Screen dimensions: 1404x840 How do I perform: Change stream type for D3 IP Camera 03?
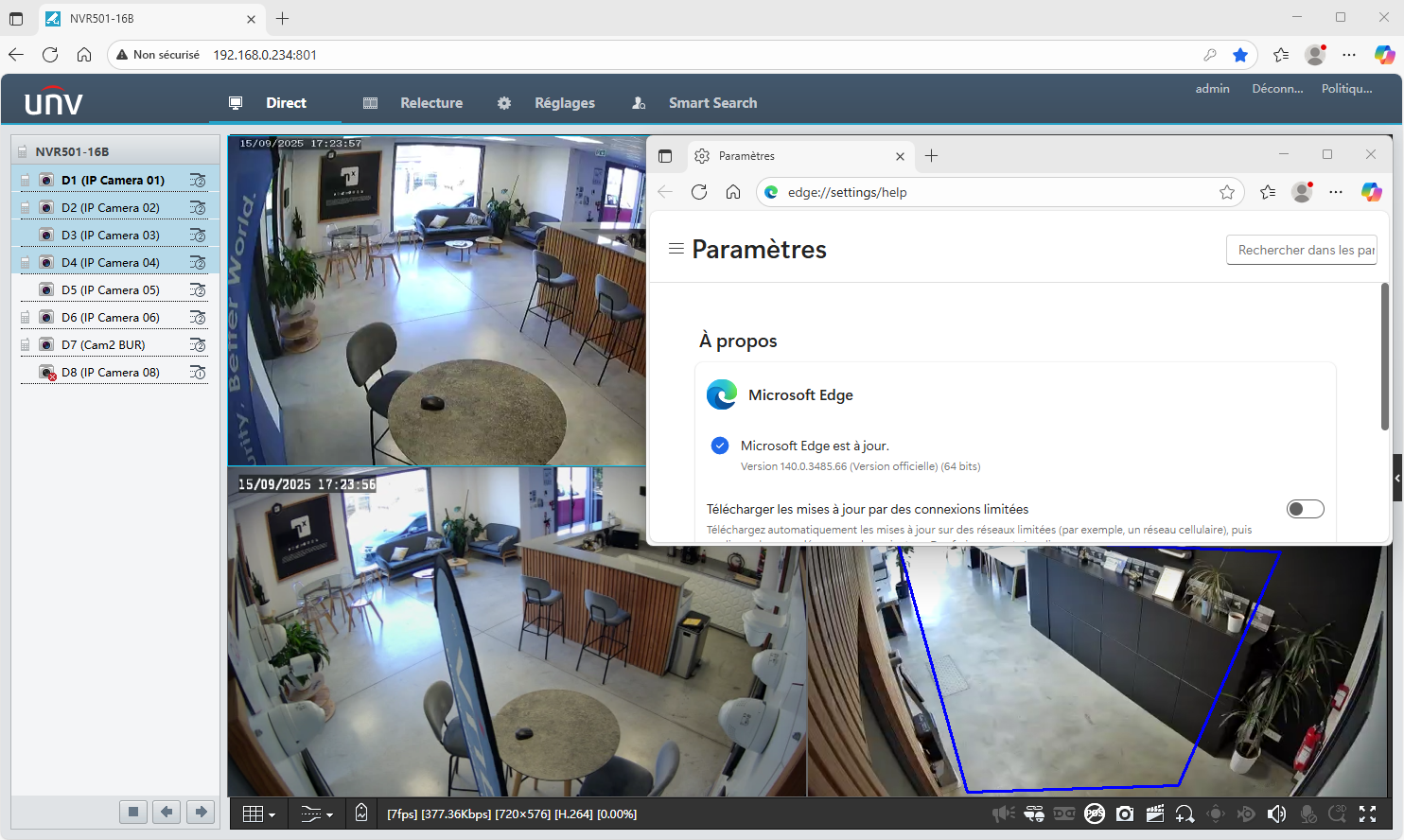tap(198, 235)
